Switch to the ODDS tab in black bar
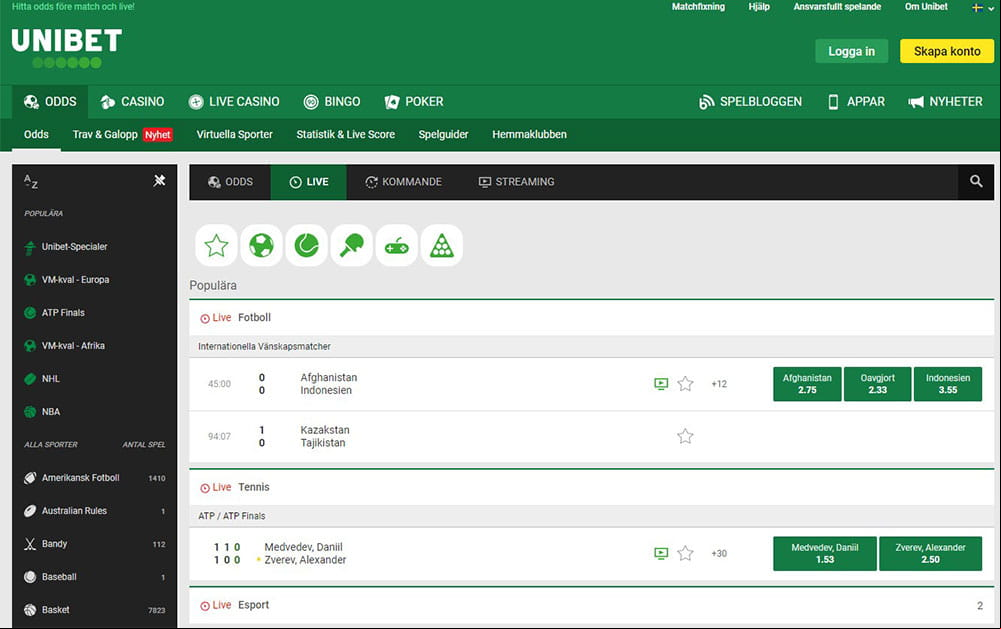The width and height of the screenshot is (1001, 629). 230,182
